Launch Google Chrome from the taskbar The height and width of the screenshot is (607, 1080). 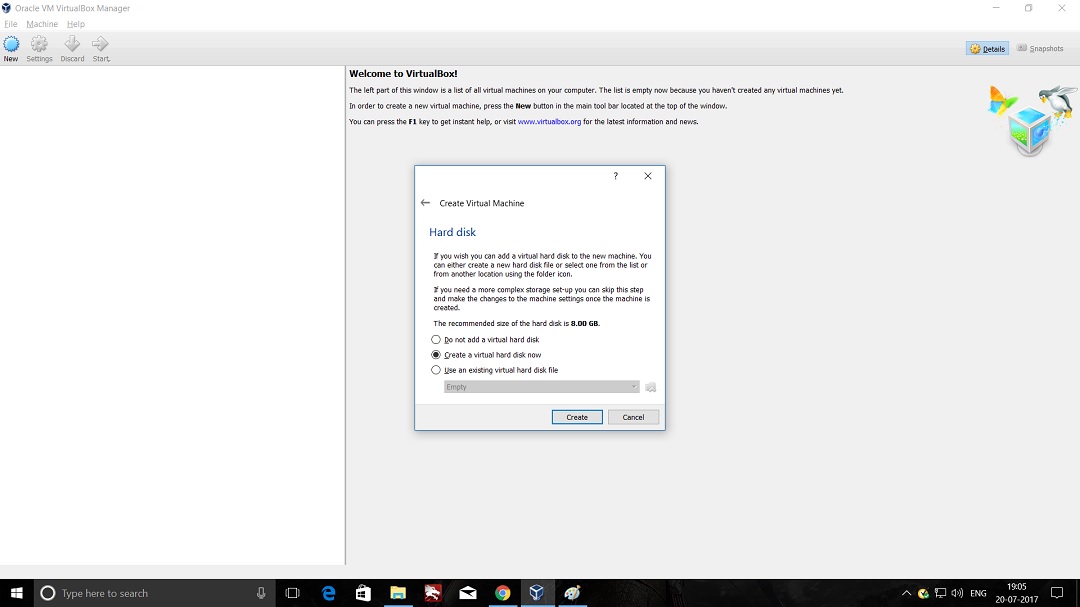502,593
